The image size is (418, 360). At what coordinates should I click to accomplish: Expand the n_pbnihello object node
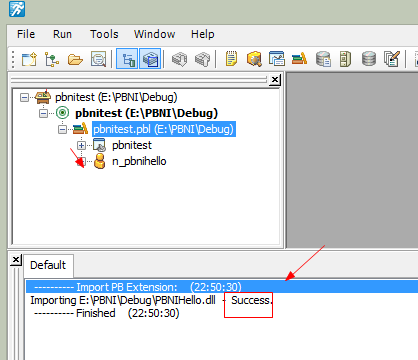[81, 161]
